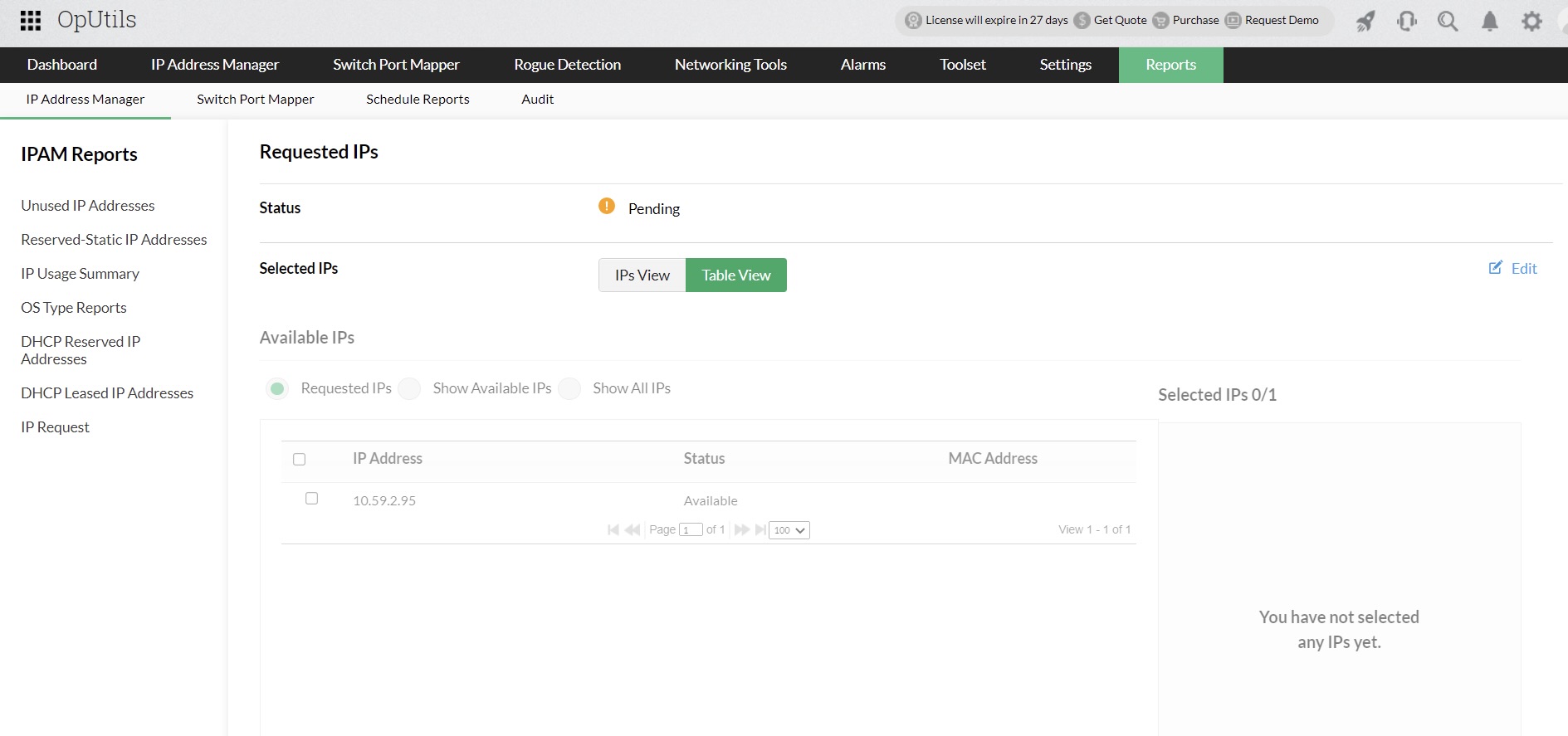Click the license badge icon
This screenshot has width=1568, height=736.
pyautogui.click(x=913, y=21)
